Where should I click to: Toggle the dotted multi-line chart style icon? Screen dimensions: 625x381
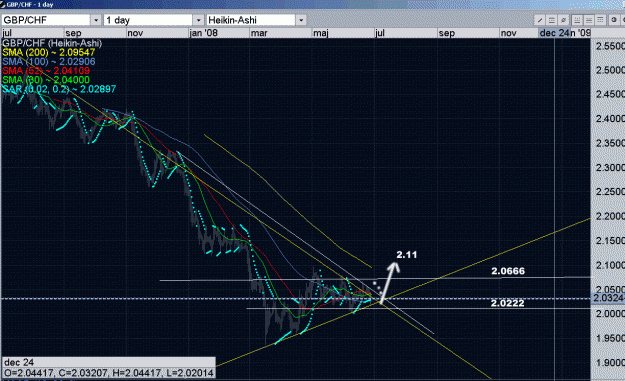pos(600,20)
